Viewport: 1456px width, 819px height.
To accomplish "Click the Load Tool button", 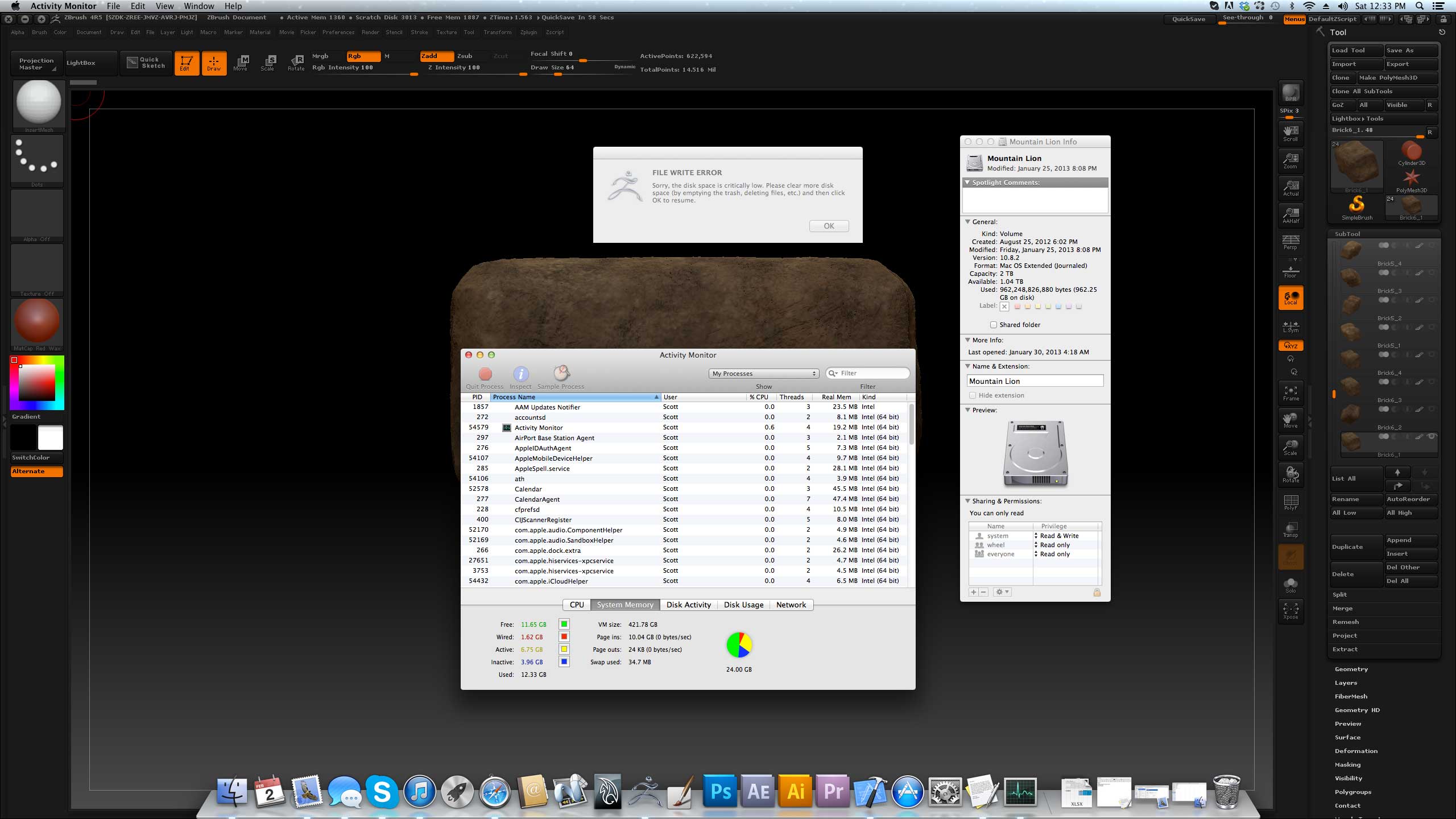I will click(x=1356, y=51).
